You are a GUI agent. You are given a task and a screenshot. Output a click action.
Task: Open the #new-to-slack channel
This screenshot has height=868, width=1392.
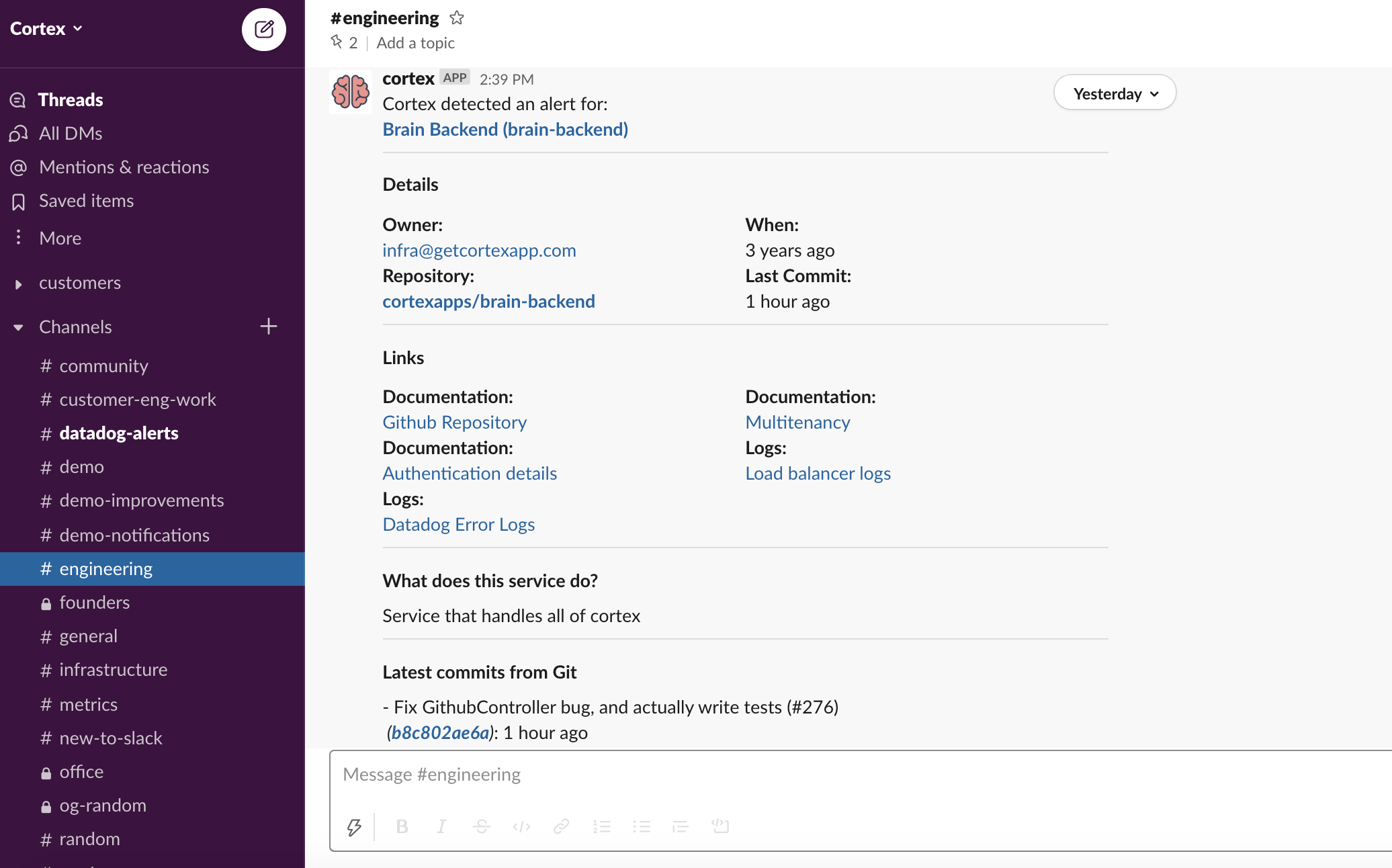tap(152, 738)
